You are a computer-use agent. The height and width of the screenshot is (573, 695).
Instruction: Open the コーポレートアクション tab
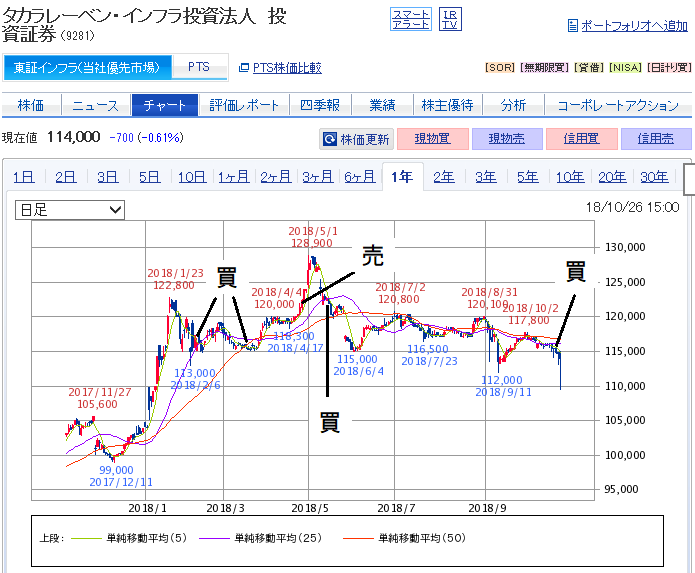[x=618, y=105]
